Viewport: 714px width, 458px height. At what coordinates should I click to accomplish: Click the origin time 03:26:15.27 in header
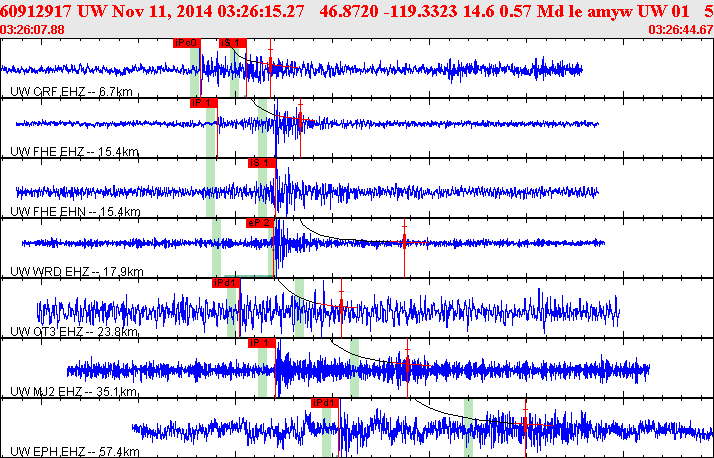pos(260,10)
